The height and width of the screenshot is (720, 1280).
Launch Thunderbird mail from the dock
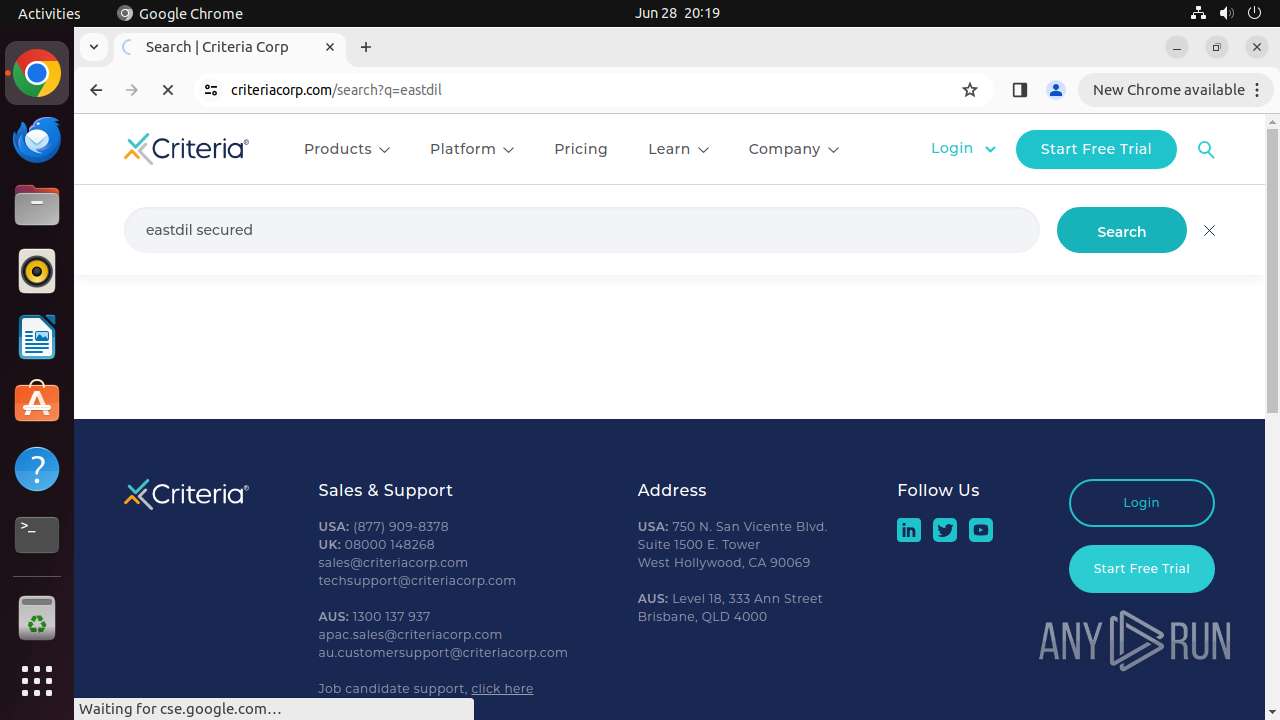tap(37, 140)
